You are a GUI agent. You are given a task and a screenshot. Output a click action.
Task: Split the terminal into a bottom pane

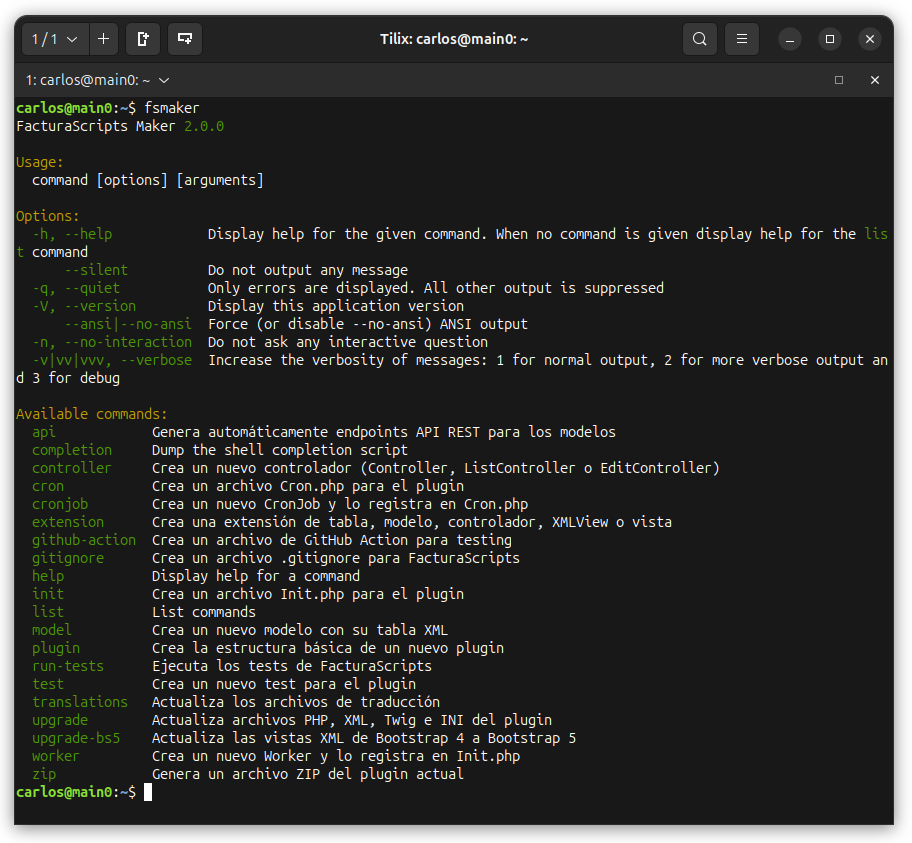coord(184,38)
